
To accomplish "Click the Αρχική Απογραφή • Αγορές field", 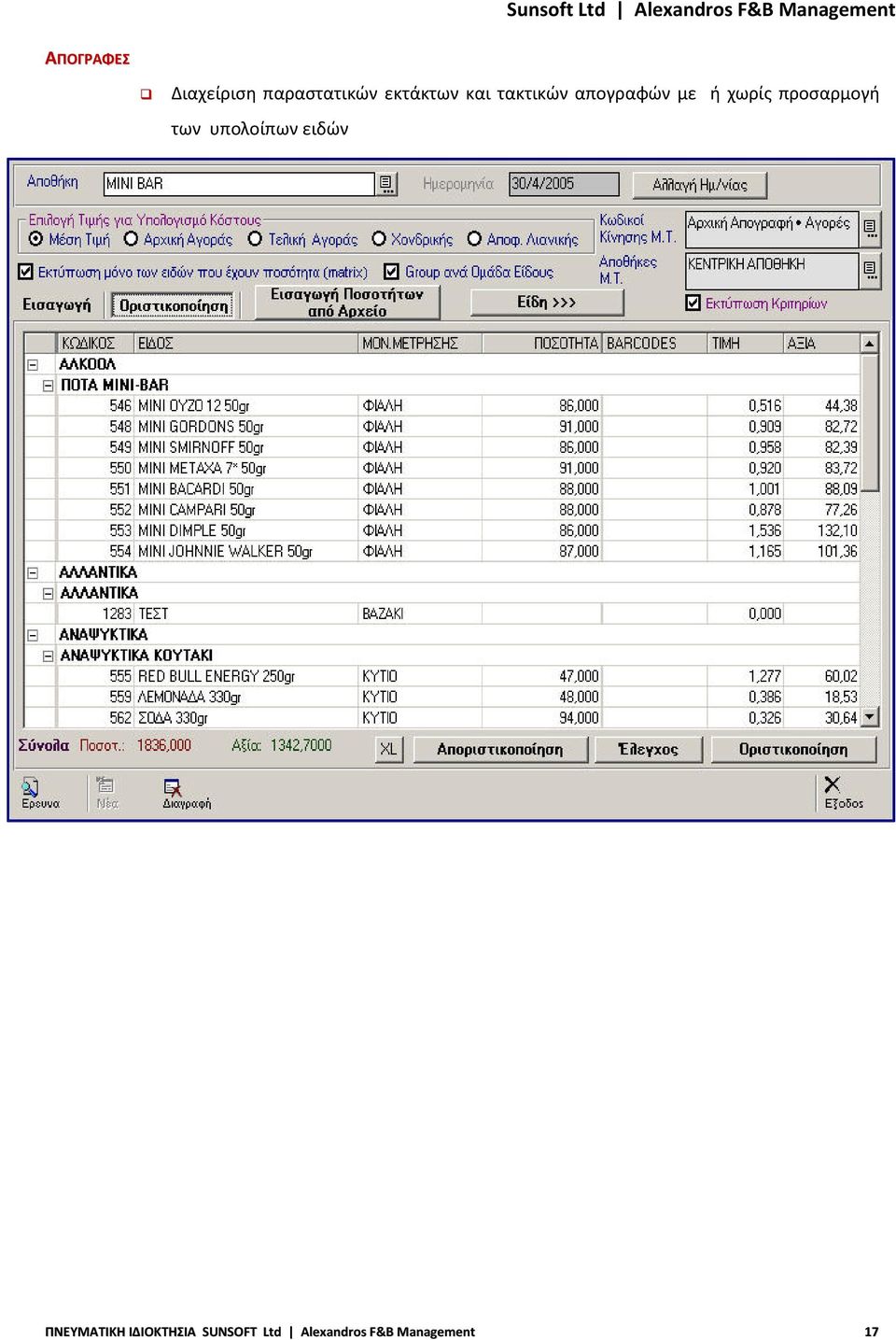I will coord(772,228).
